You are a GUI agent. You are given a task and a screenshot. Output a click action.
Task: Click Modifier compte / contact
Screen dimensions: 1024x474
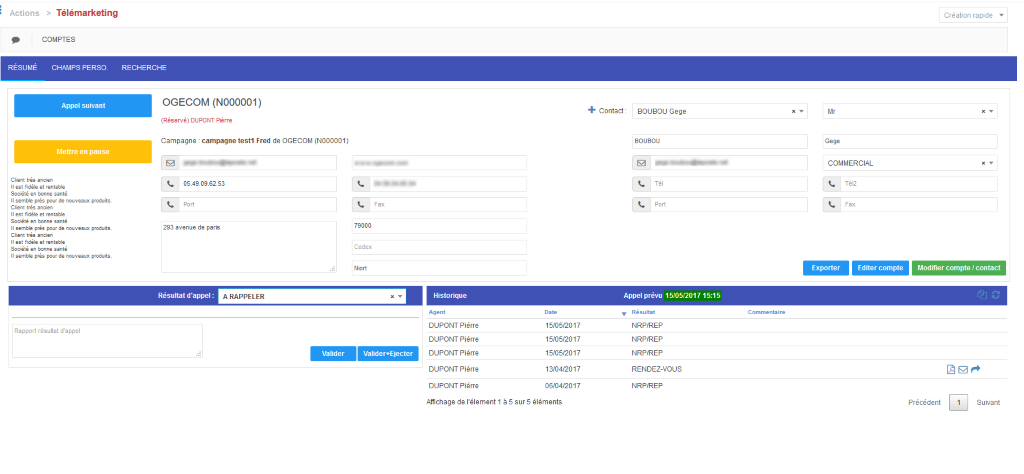[959, 268]
